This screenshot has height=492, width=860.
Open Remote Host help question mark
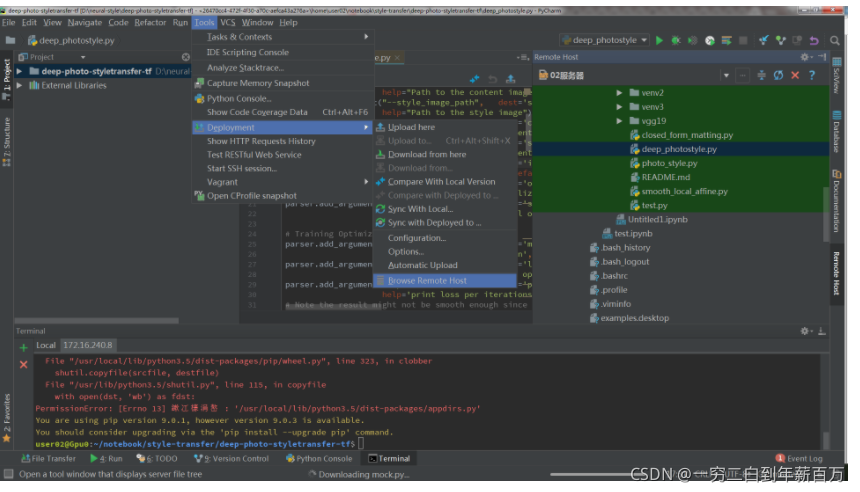click(x=812, y=75)
